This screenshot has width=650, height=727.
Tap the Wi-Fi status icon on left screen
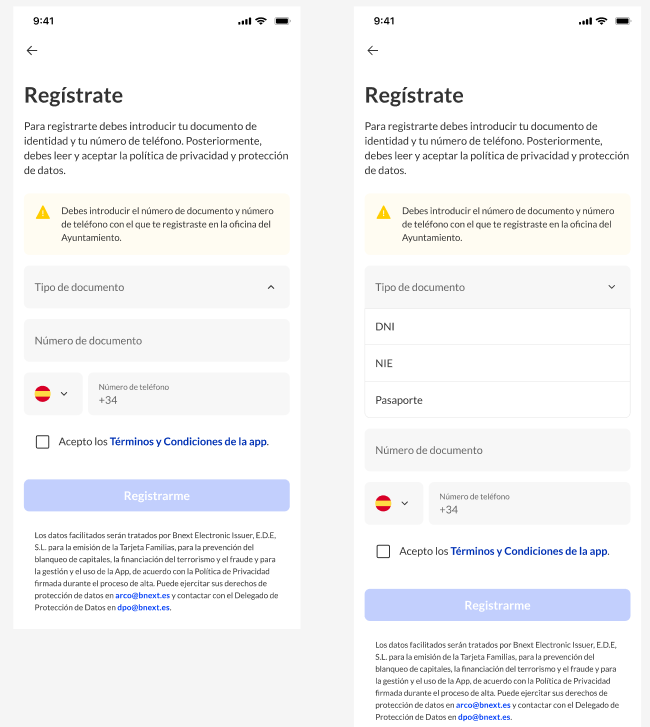pyautogui.click(x=261, y=21)
